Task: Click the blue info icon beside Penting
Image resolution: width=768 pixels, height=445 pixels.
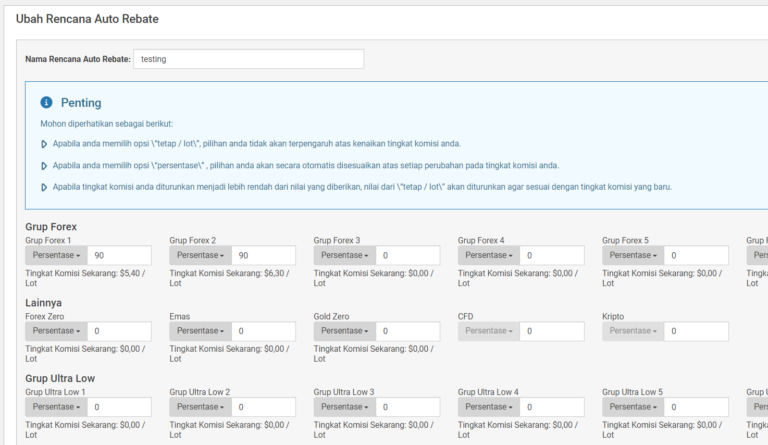Action: coord(46,103)
